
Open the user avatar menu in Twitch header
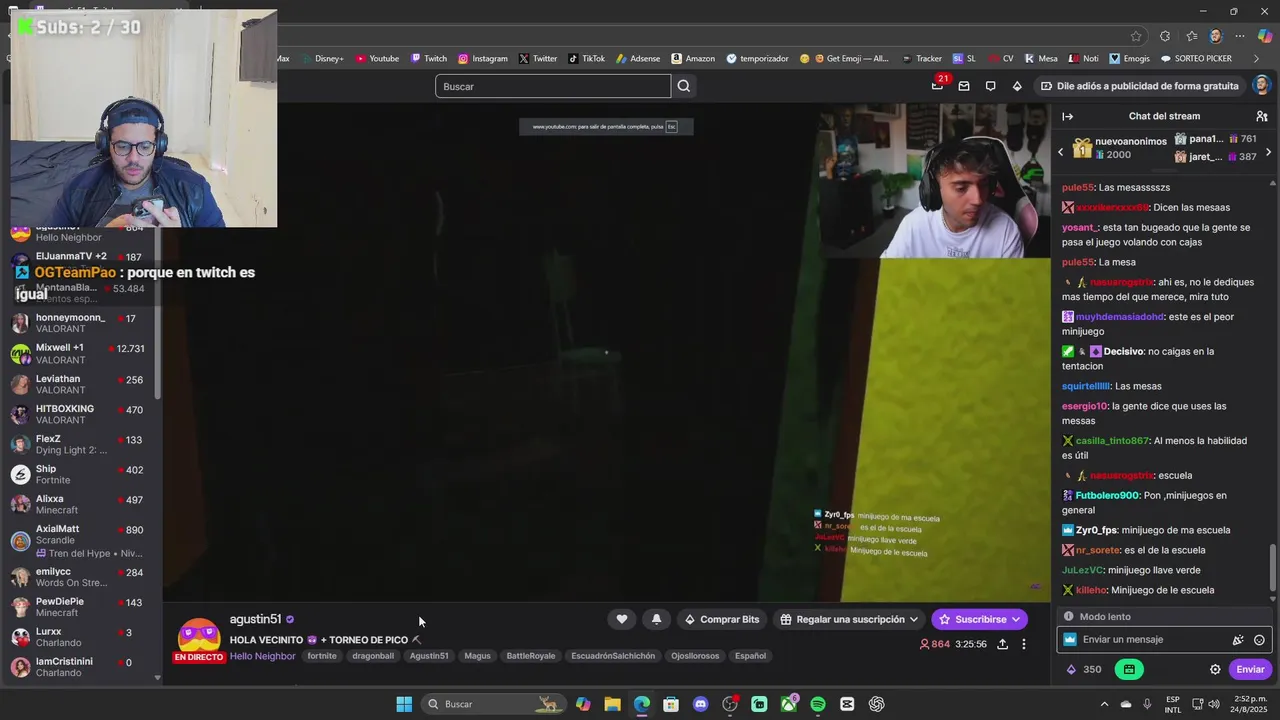(1261, 86)
